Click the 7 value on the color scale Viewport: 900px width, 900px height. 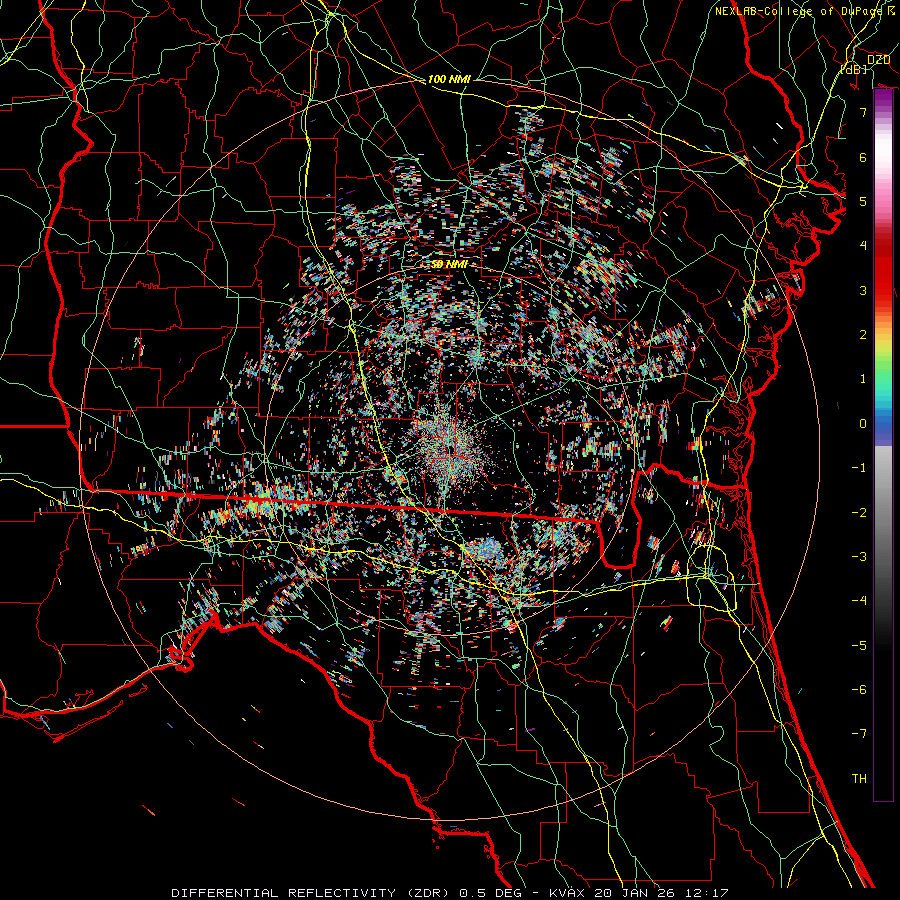coord(863,112)
